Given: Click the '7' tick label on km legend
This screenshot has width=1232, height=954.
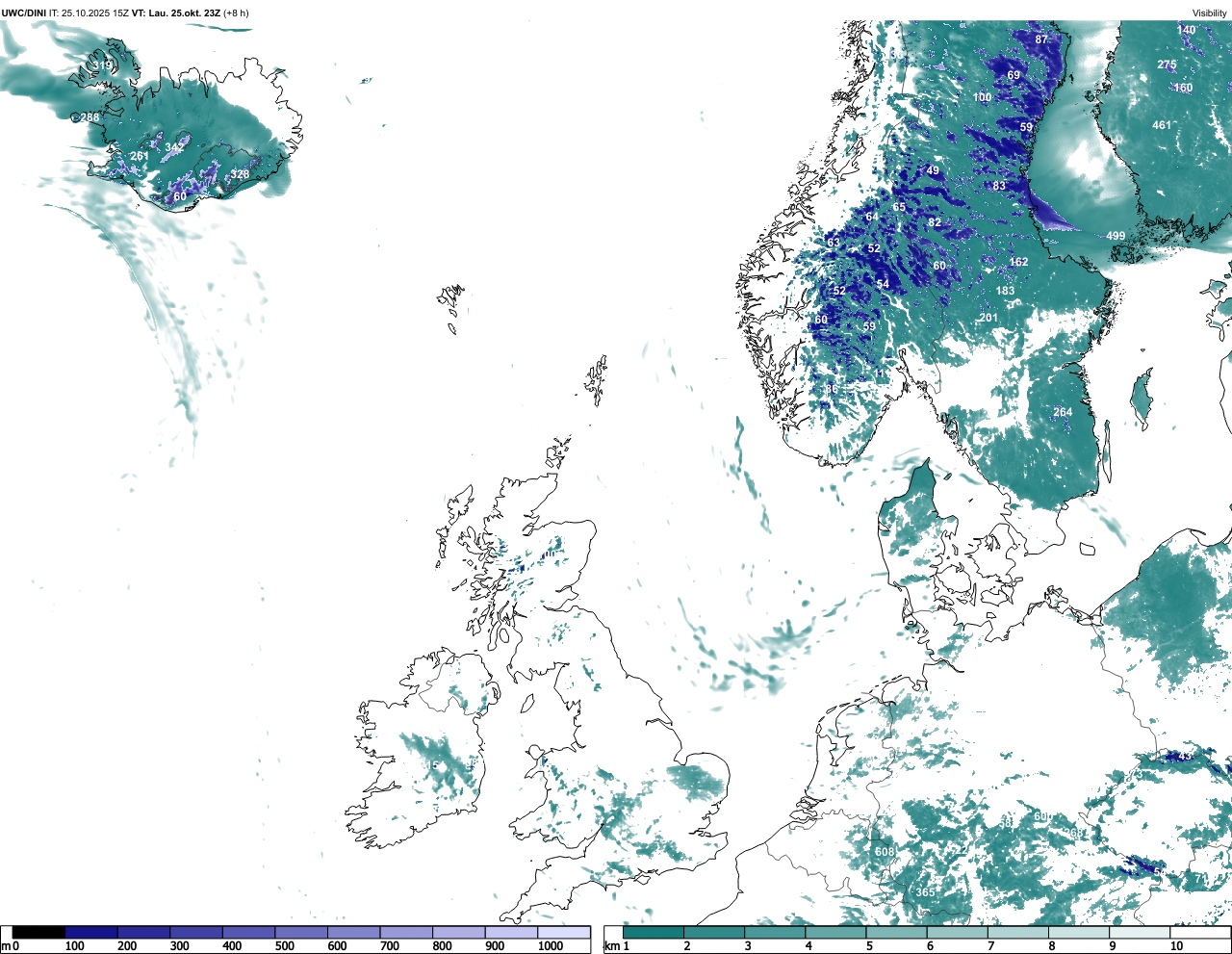Looking at the screenshot, I should 991,946.
